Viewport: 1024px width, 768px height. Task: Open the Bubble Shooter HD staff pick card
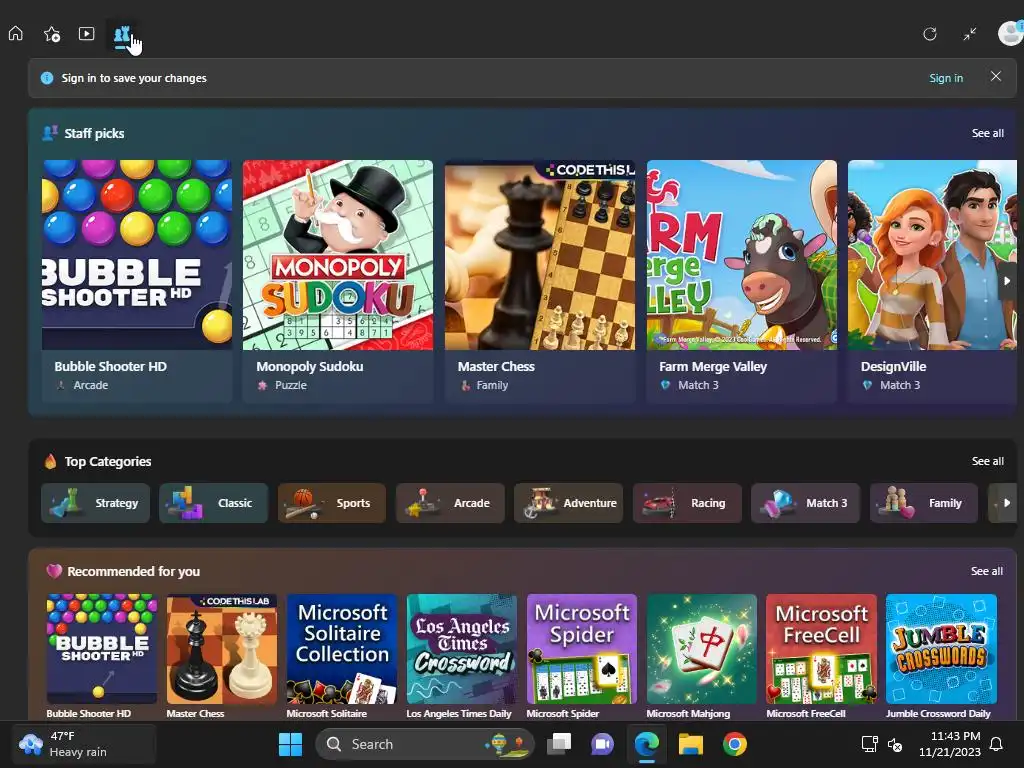[x=136, y=281]
